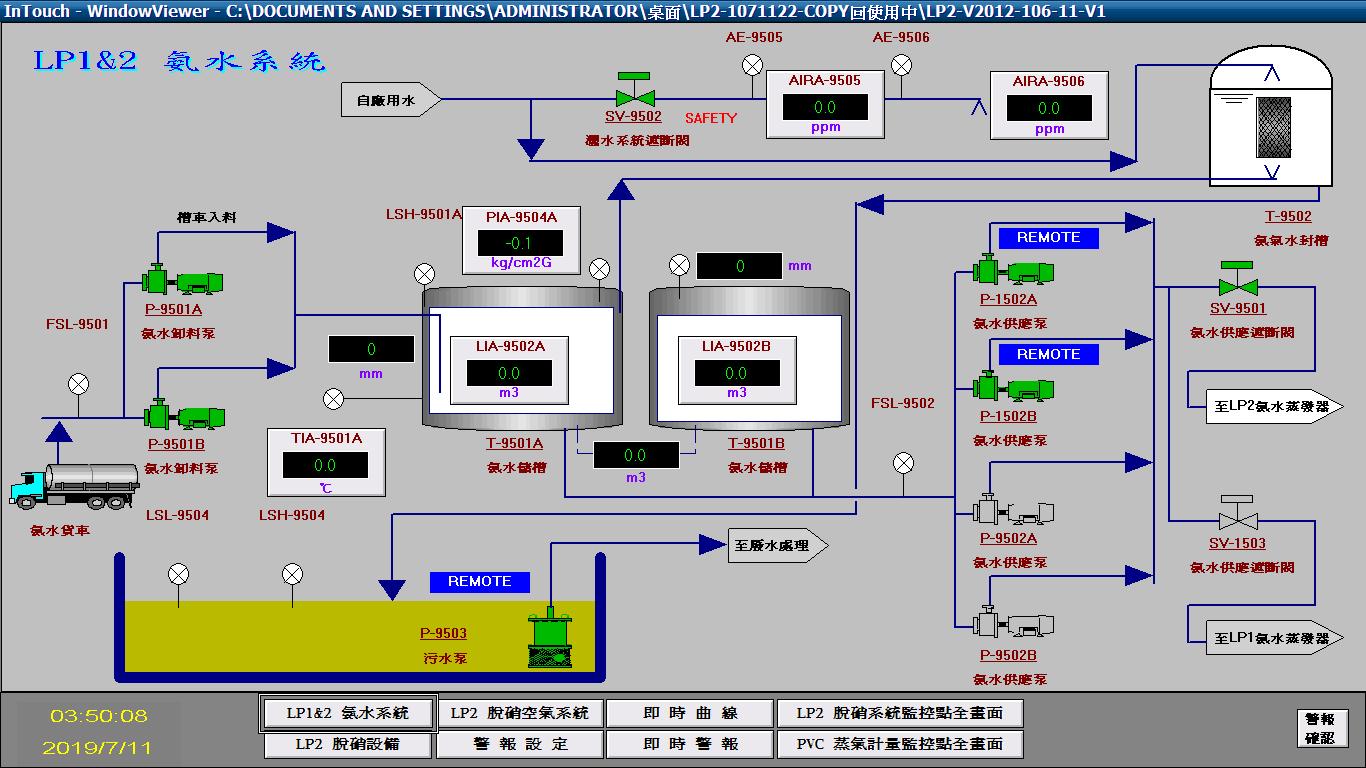Image resolution: width=1366 pixels, height=768 pixels.
Task: Open the 警報設定 alarm settings page
Action: click(520, 744)
